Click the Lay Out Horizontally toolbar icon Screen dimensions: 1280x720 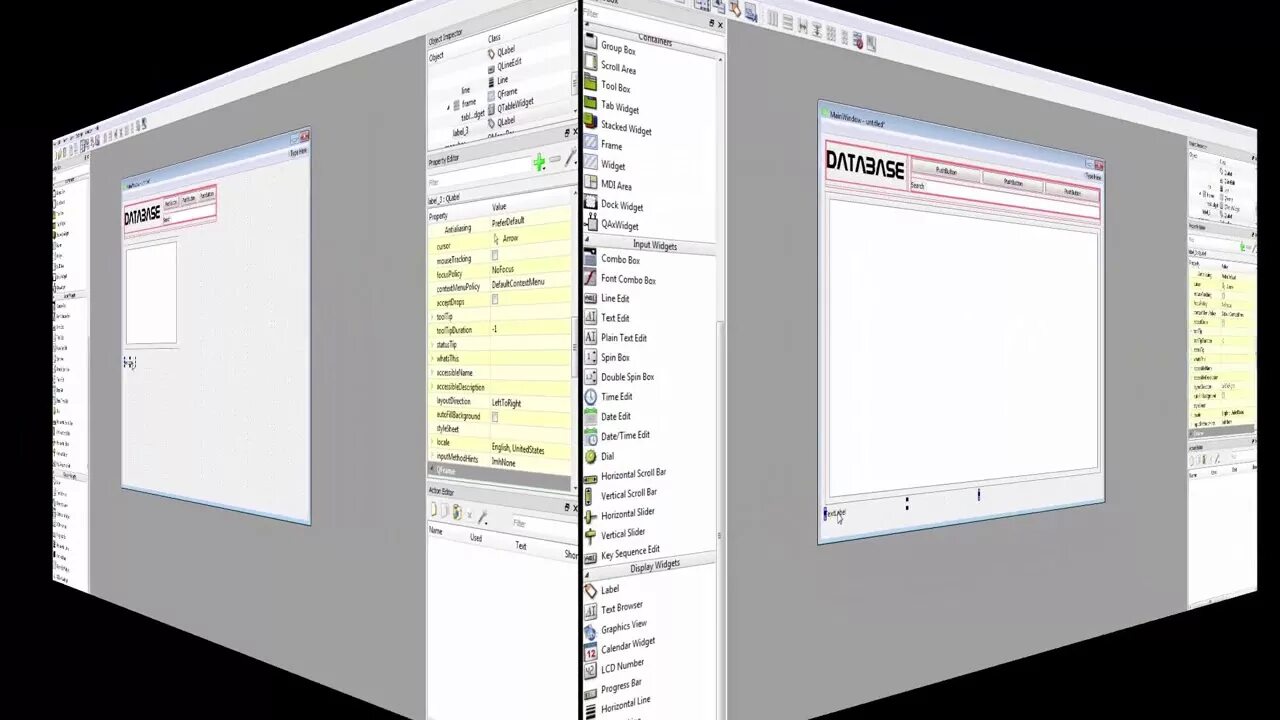[x=771, y=19]
